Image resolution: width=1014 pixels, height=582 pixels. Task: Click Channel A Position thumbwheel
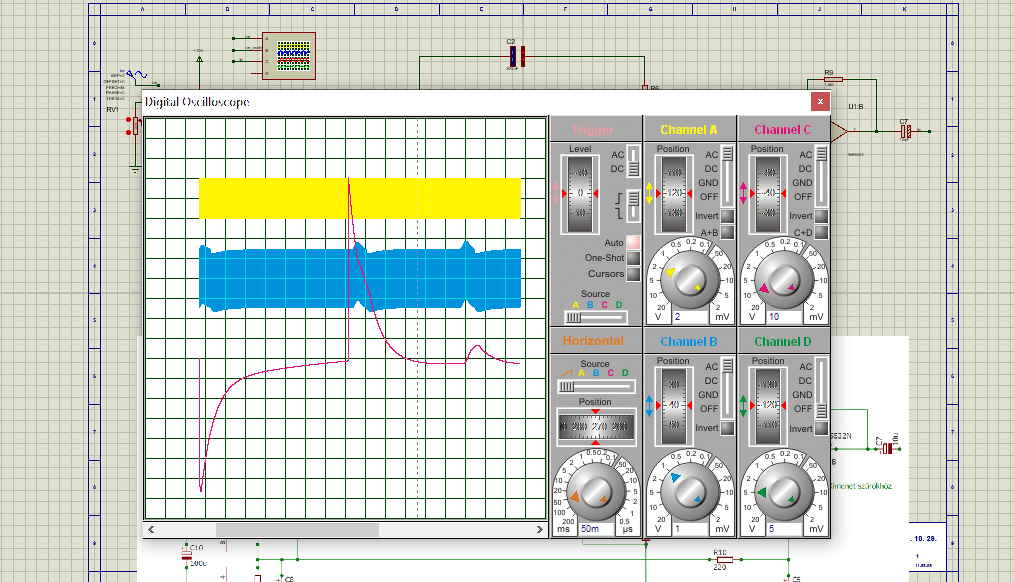(x=674, y=193)
